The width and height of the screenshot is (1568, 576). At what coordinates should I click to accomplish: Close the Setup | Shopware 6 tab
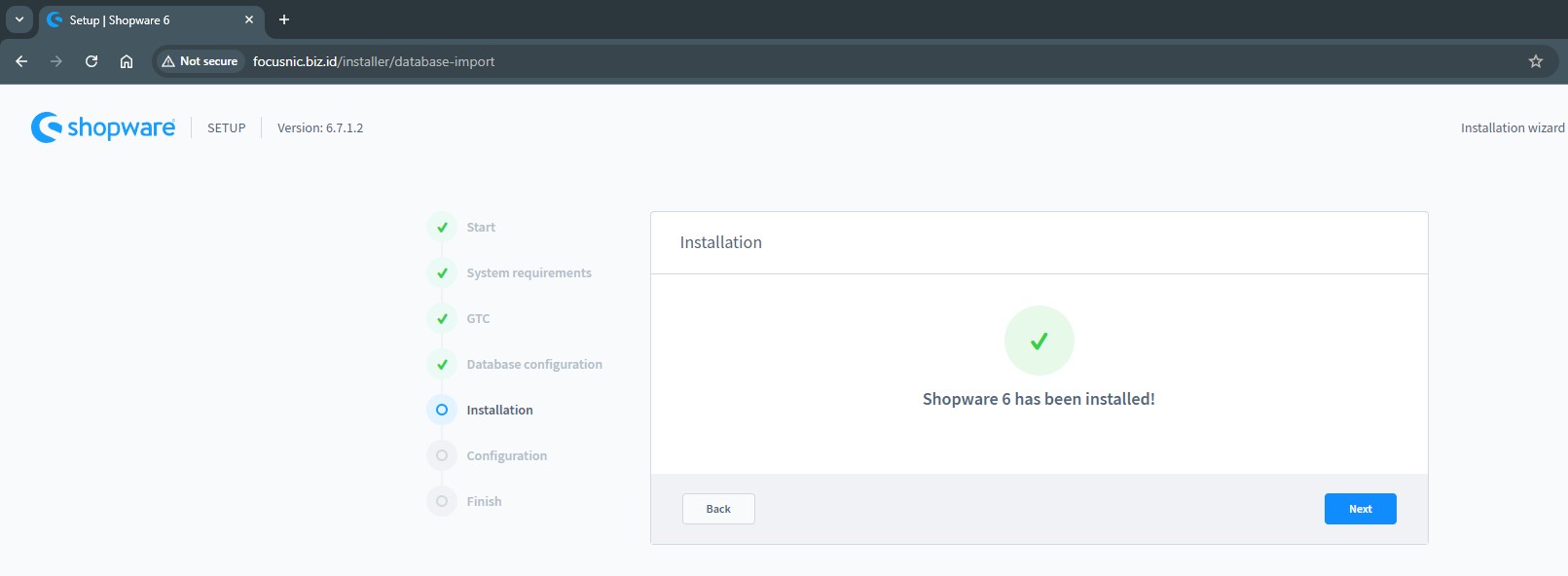(x=249, y=19)
